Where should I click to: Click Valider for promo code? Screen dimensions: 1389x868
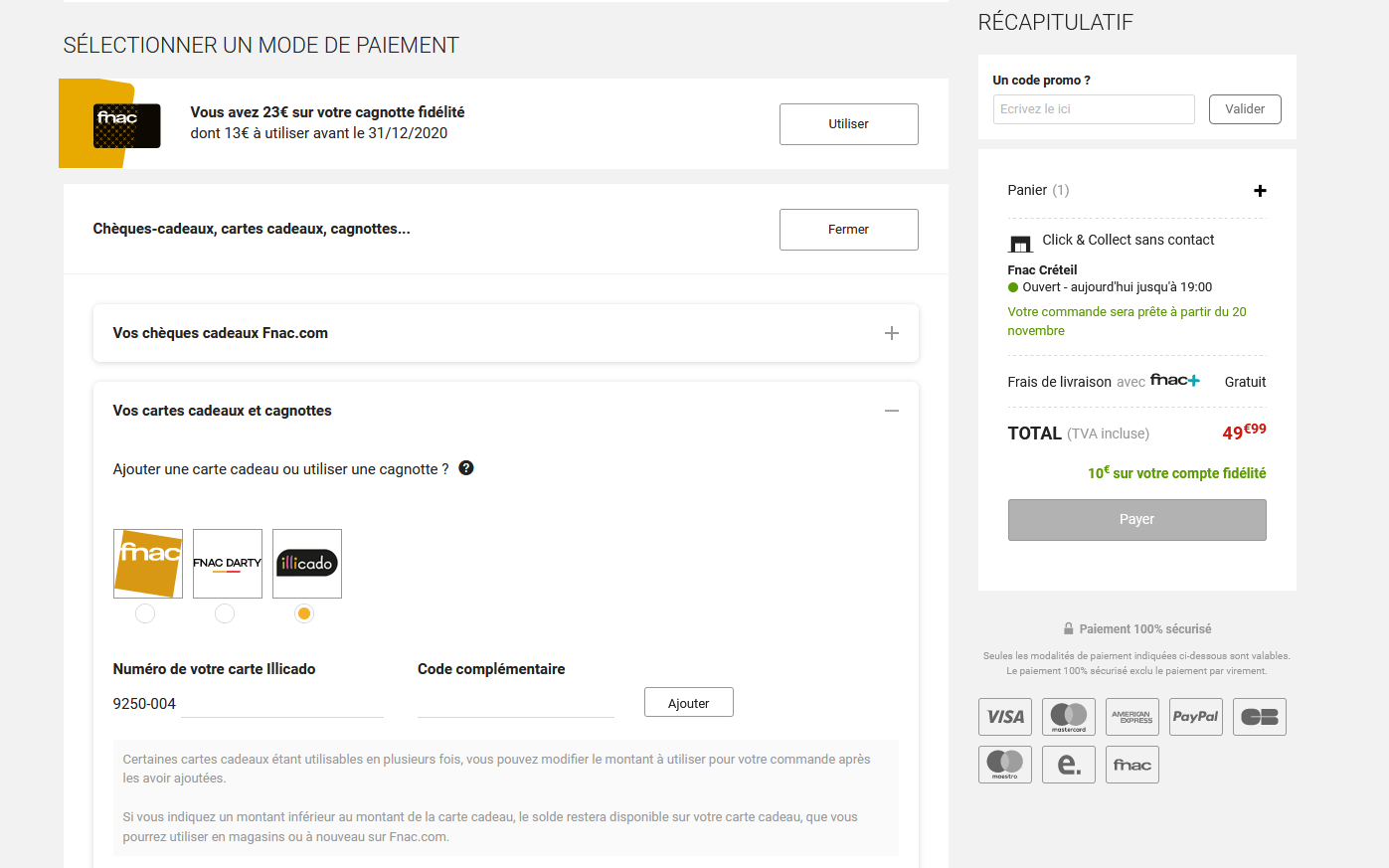pos(1244,109)
